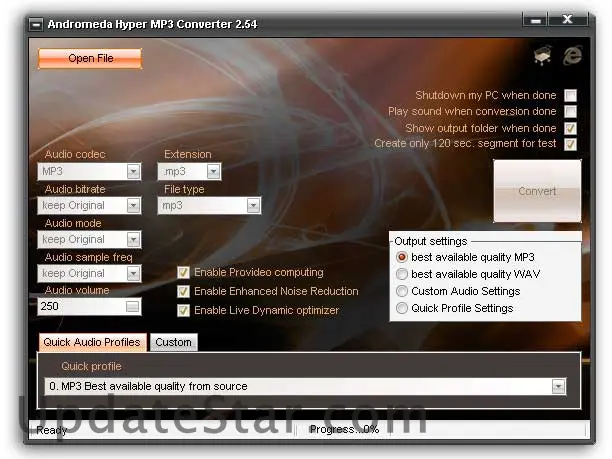Expand the Audio codec MP3 dropdown

(x=133, y=171)
